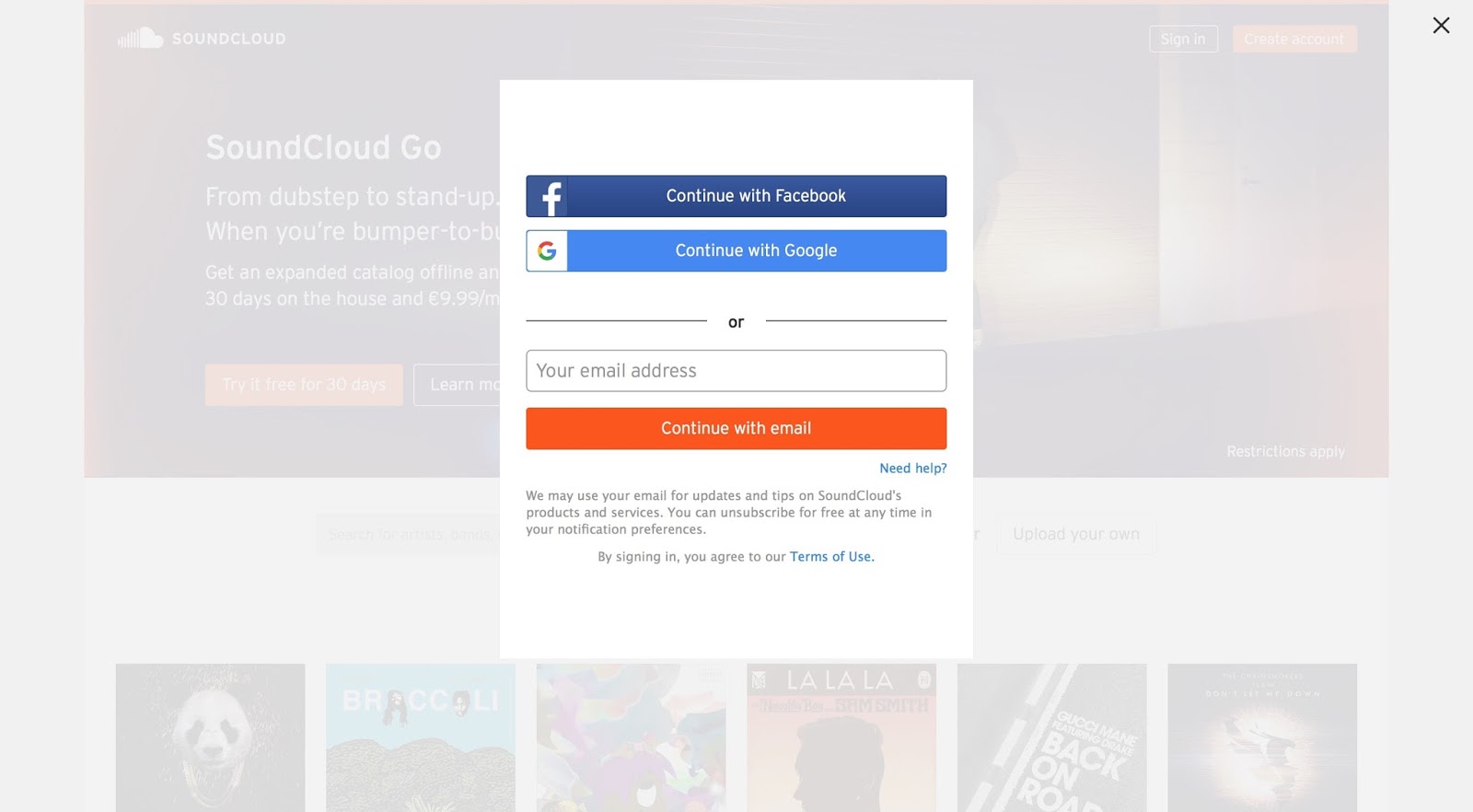View the Terms of Use
This screenshot has width=1473, height=812.
(830, 556)
